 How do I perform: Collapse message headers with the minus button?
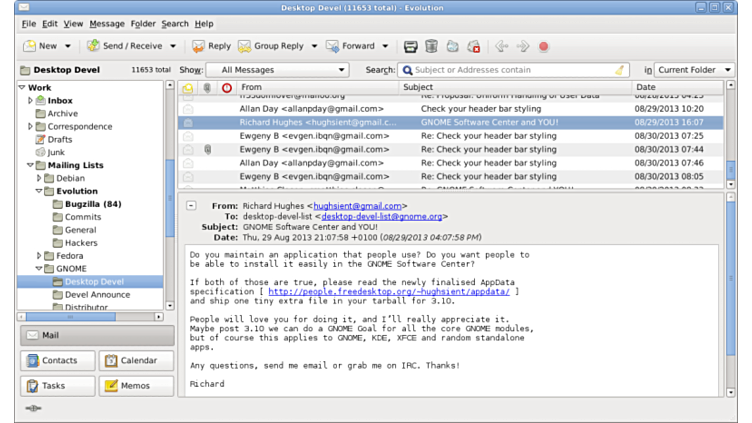point(191,205)
